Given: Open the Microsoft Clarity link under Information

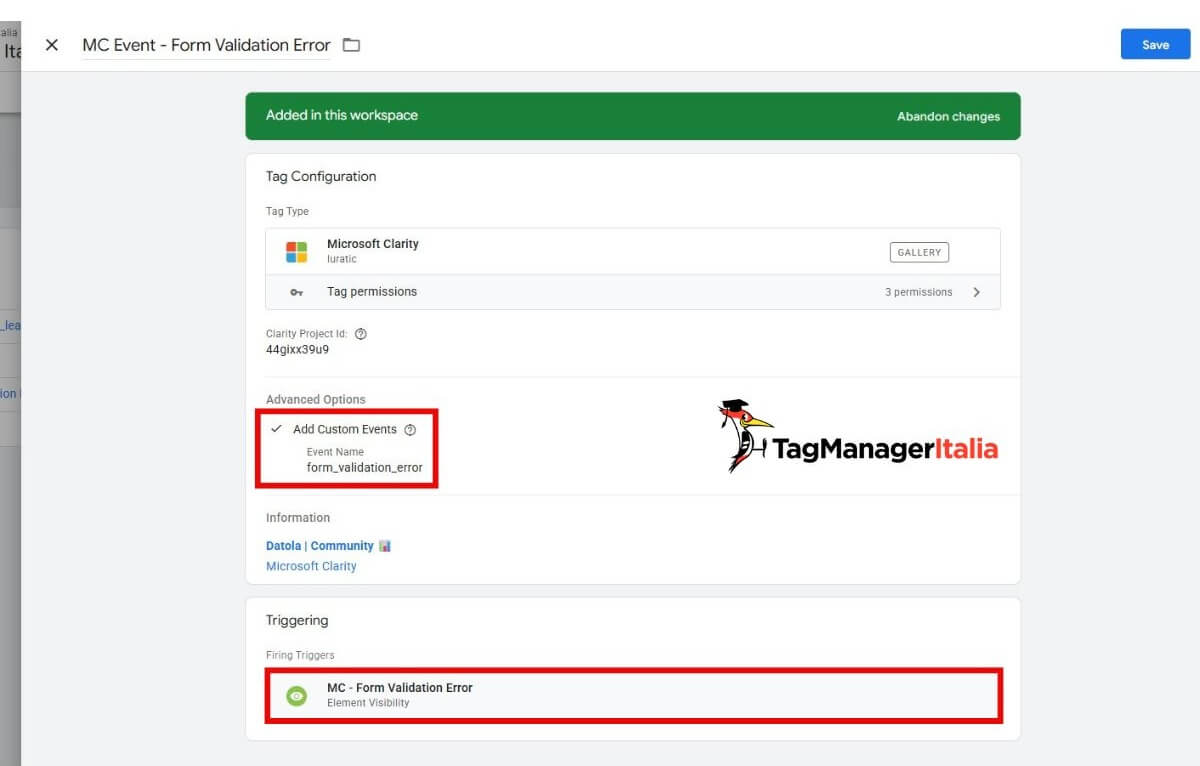Looking at the screenshot, I should (311, 566).
